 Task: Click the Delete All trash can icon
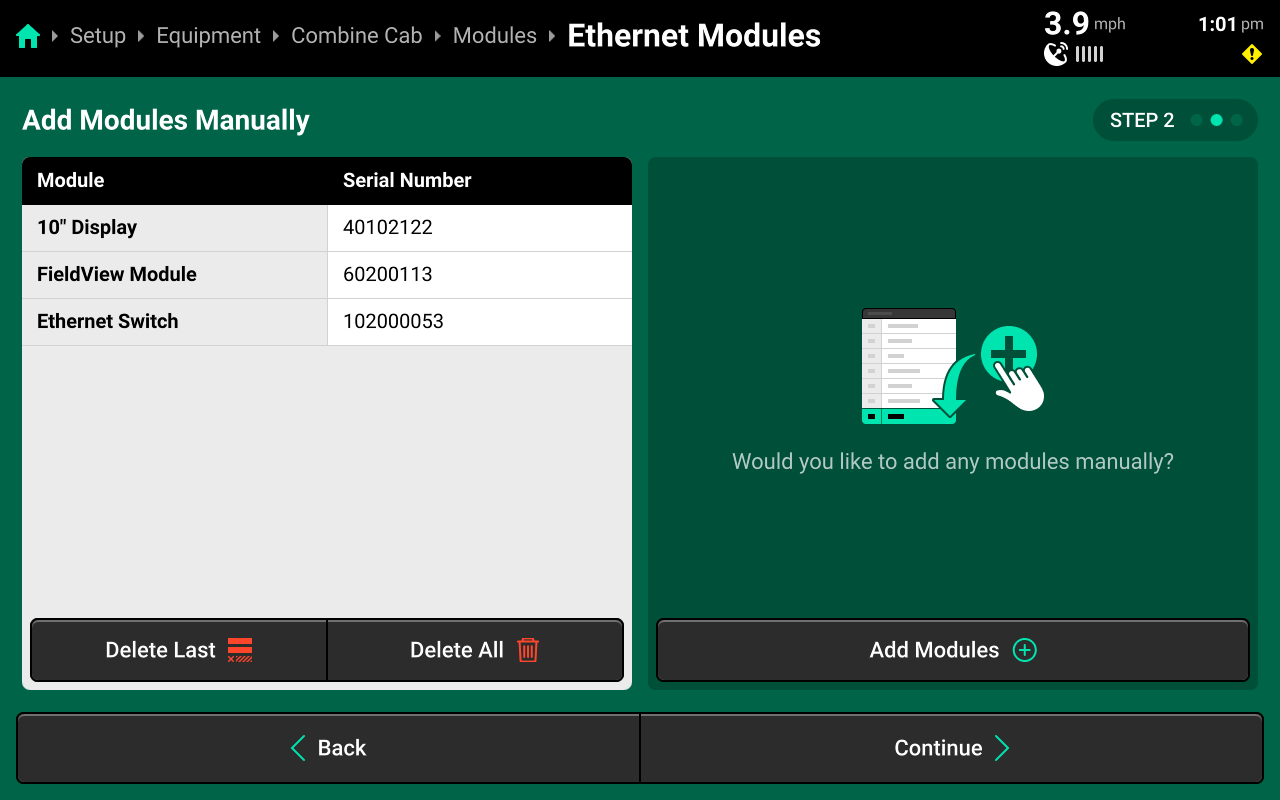(528, 650)
